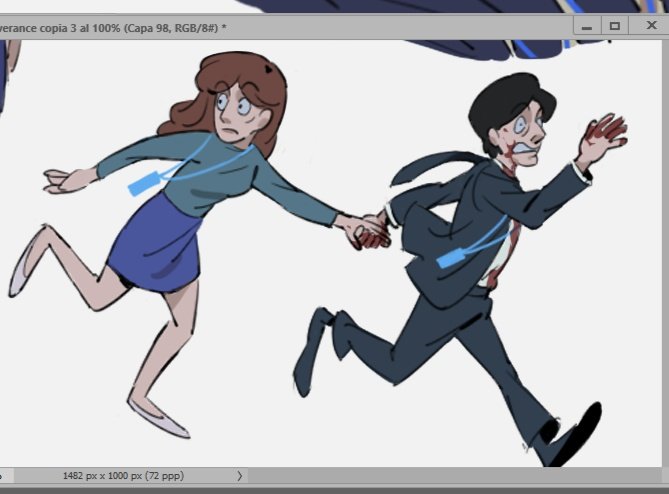Click the woman's blue ID badge on canvas
The width and height of the screenshot is (669, 494).
coord(145,184)
